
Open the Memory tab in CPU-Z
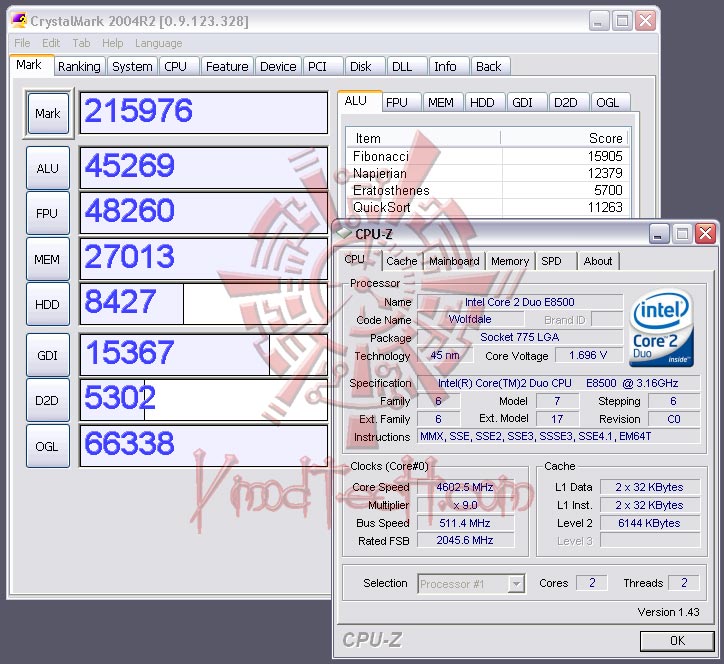click(510, 261)
